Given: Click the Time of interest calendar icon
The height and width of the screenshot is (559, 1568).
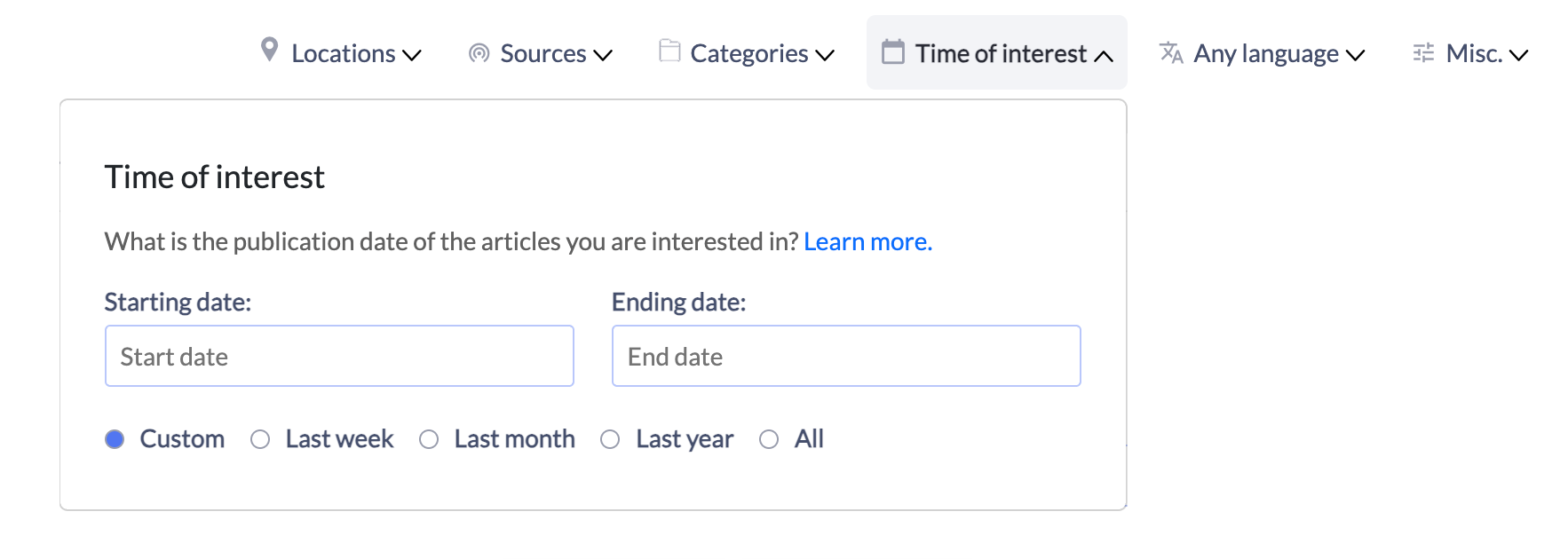Looking at the screenshot, I should [x=892, y=51].
